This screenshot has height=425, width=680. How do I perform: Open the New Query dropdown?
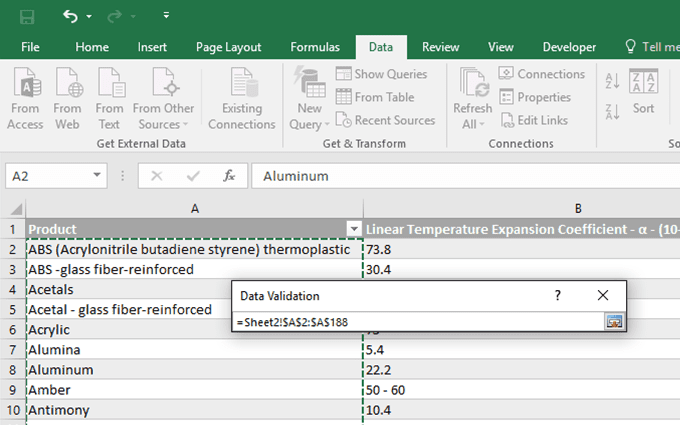[x=309, y=99]
